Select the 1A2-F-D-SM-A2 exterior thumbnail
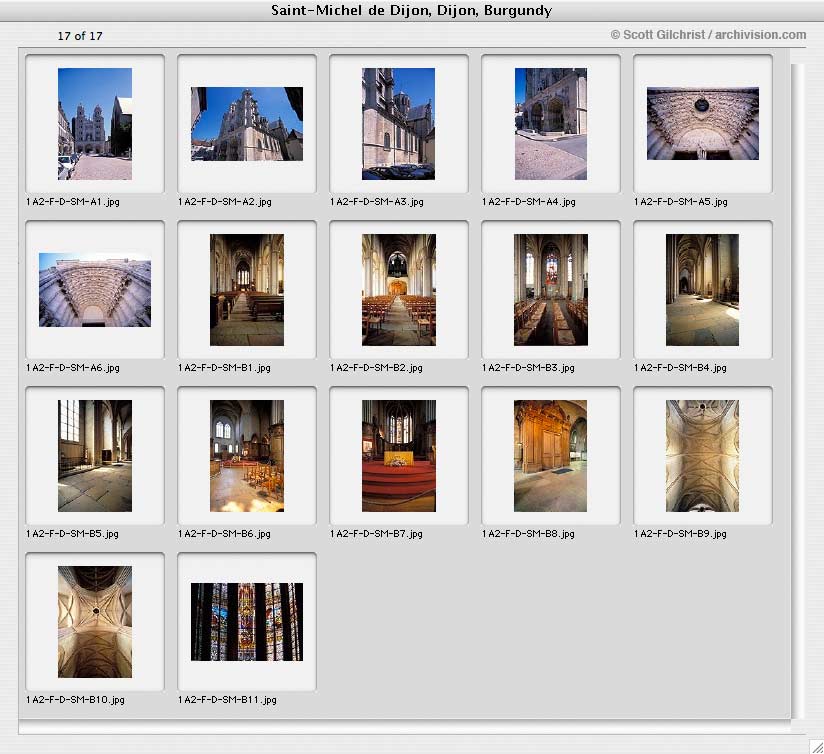 point(247,124)
